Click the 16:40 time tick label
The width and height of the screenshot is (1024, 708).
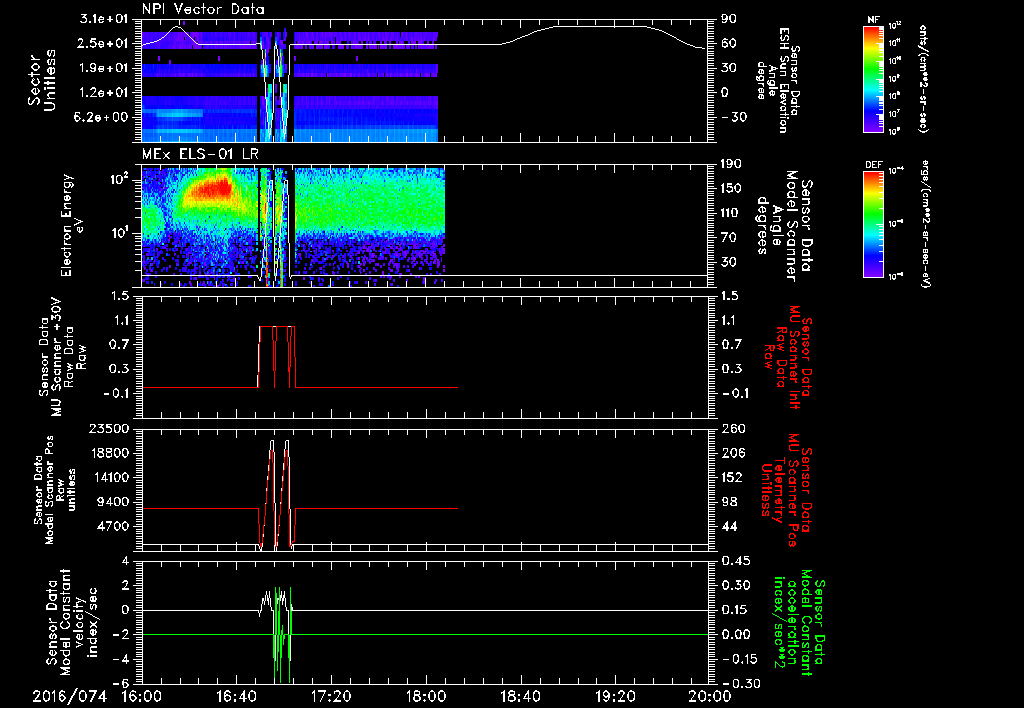(x=236, y=696)
